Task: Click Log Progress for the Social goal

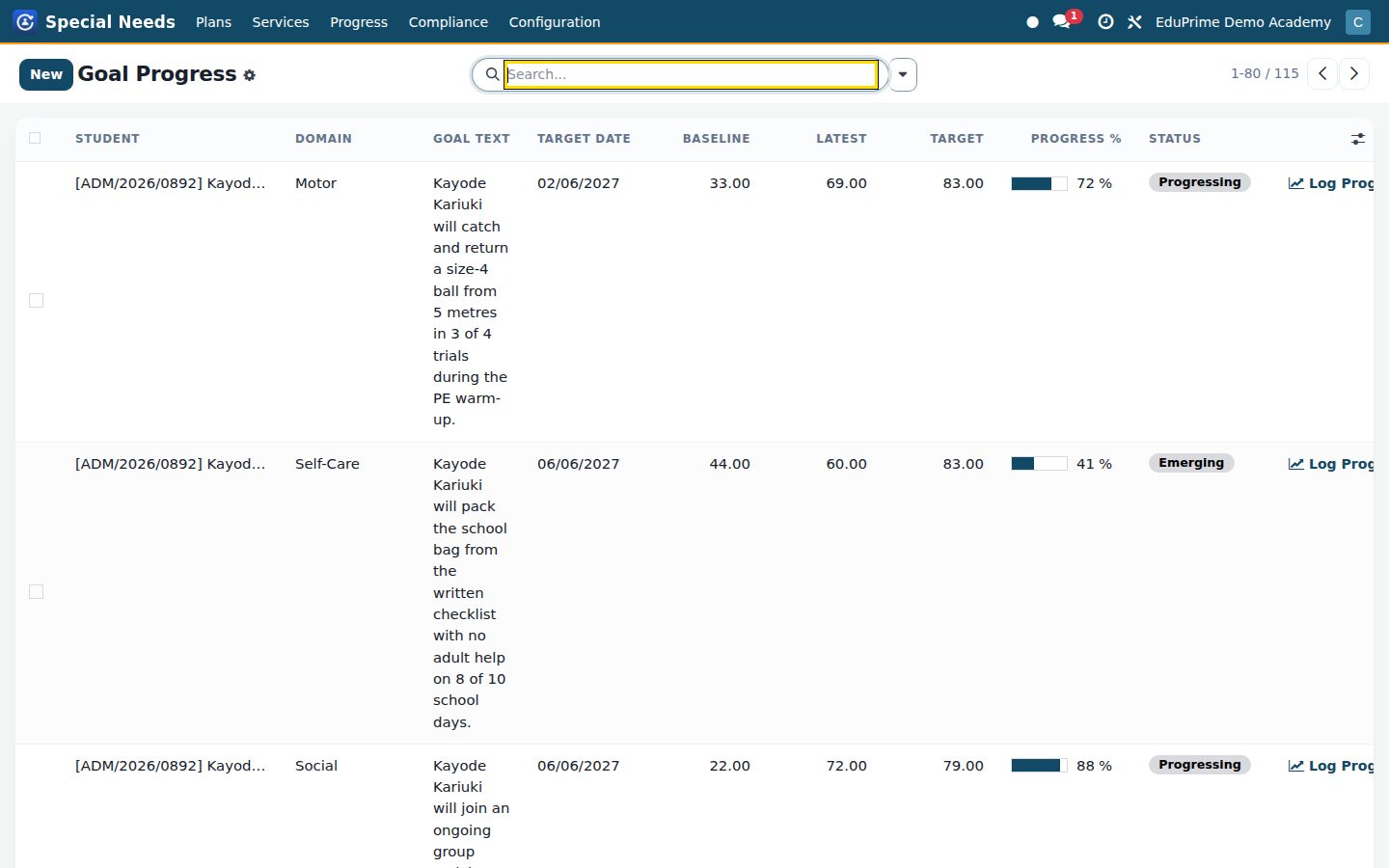Action: (x=1331, y=766)
